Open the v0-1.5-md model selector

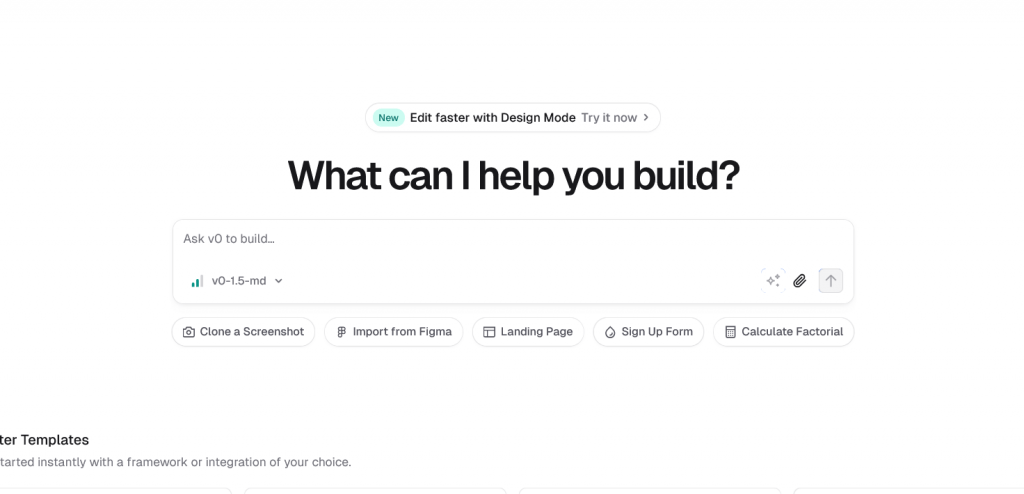point(237,281)
